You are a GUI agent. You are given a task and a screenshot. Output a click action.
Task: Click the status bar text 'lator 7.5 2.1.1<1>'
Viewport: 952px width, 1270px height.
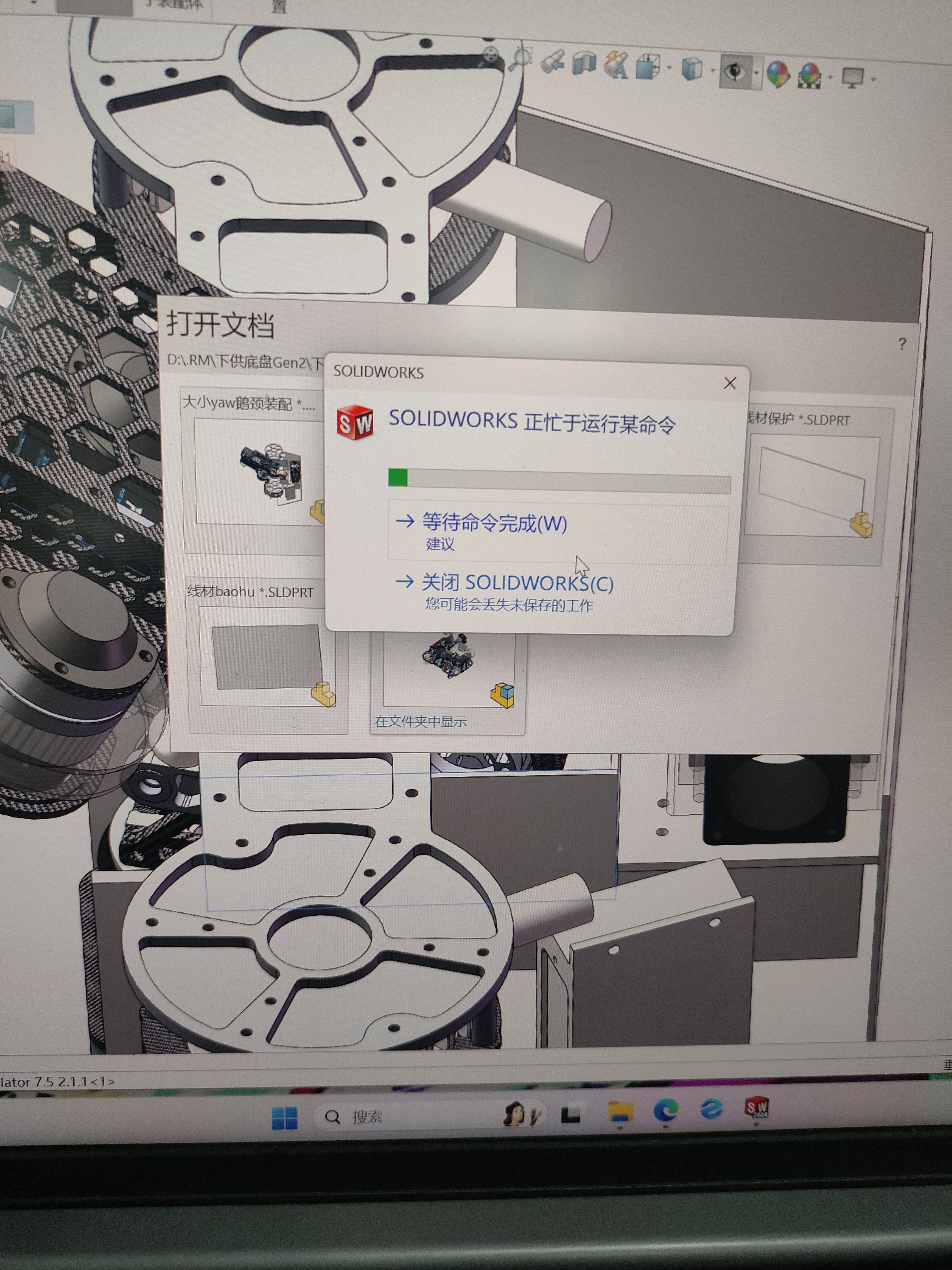coord(57,1082)
